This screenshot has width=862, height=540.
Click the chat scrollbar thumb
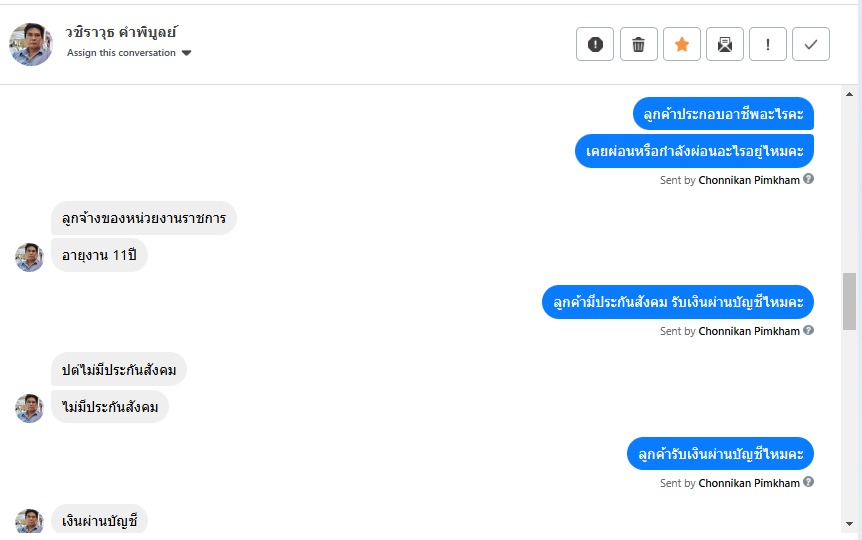pos(850,300)
